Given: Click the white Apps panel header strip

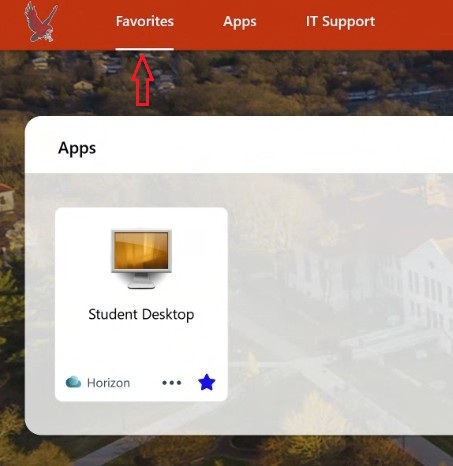Looking at the screenshot, I should tap(267, 147).
